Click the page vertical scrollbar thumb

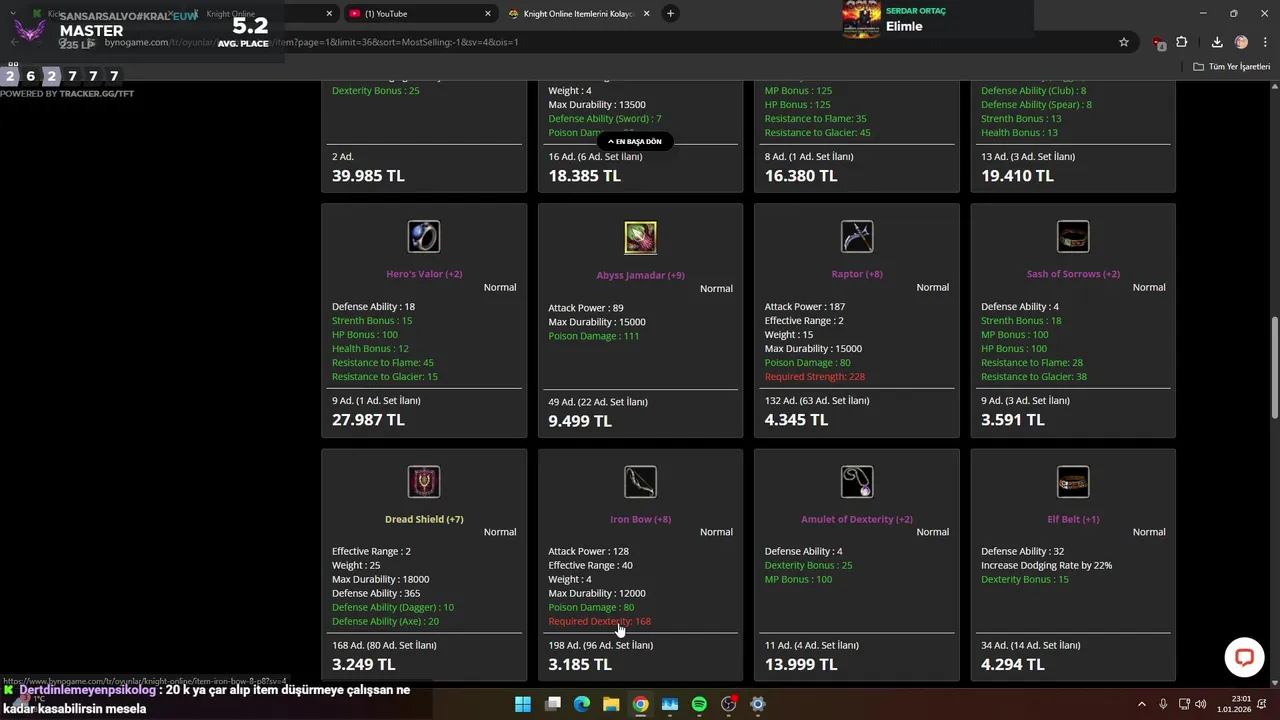1274,369
